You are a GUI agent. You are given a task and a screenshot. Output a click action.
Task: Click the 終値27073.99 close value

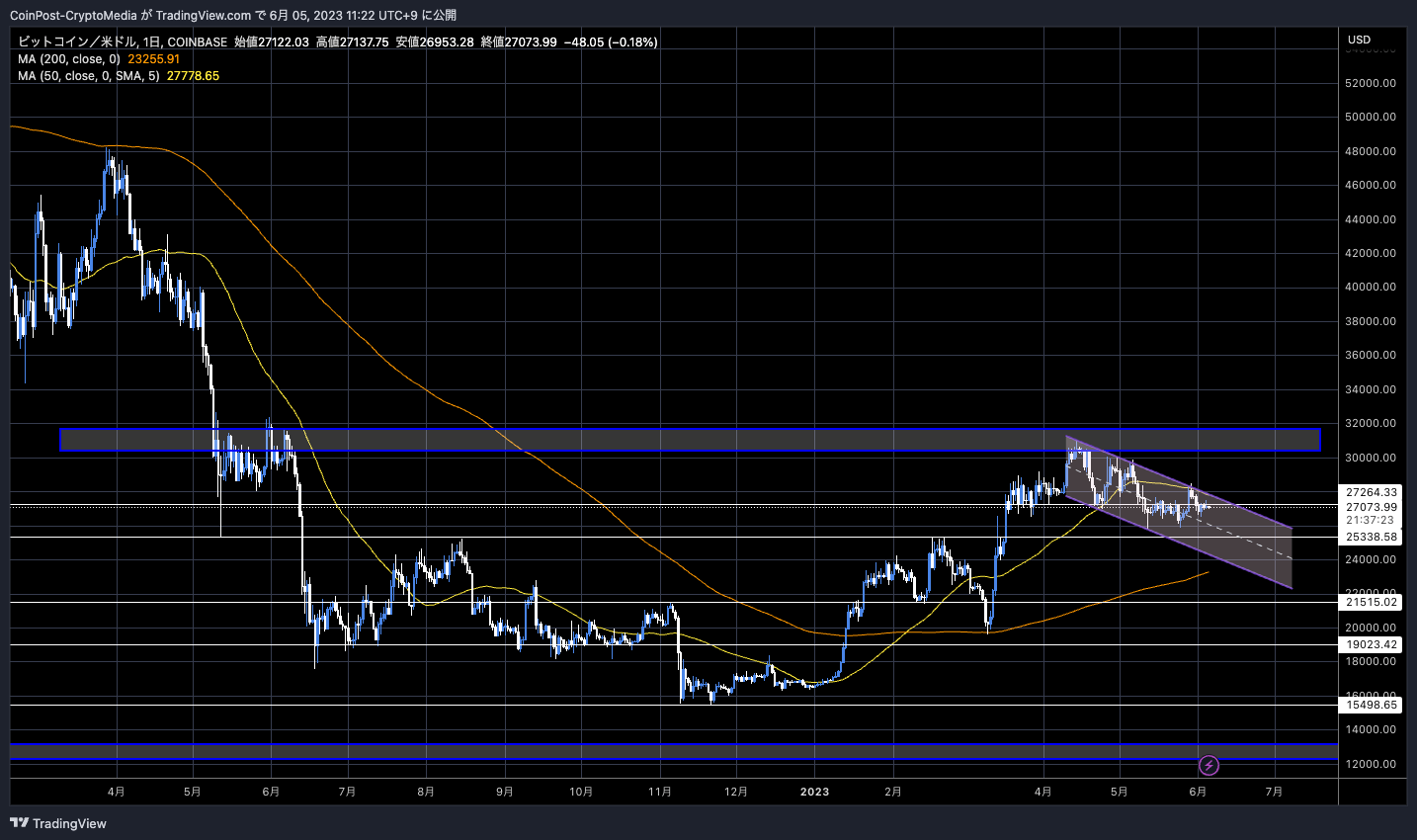pyautogui.click(x=519, y=42)
